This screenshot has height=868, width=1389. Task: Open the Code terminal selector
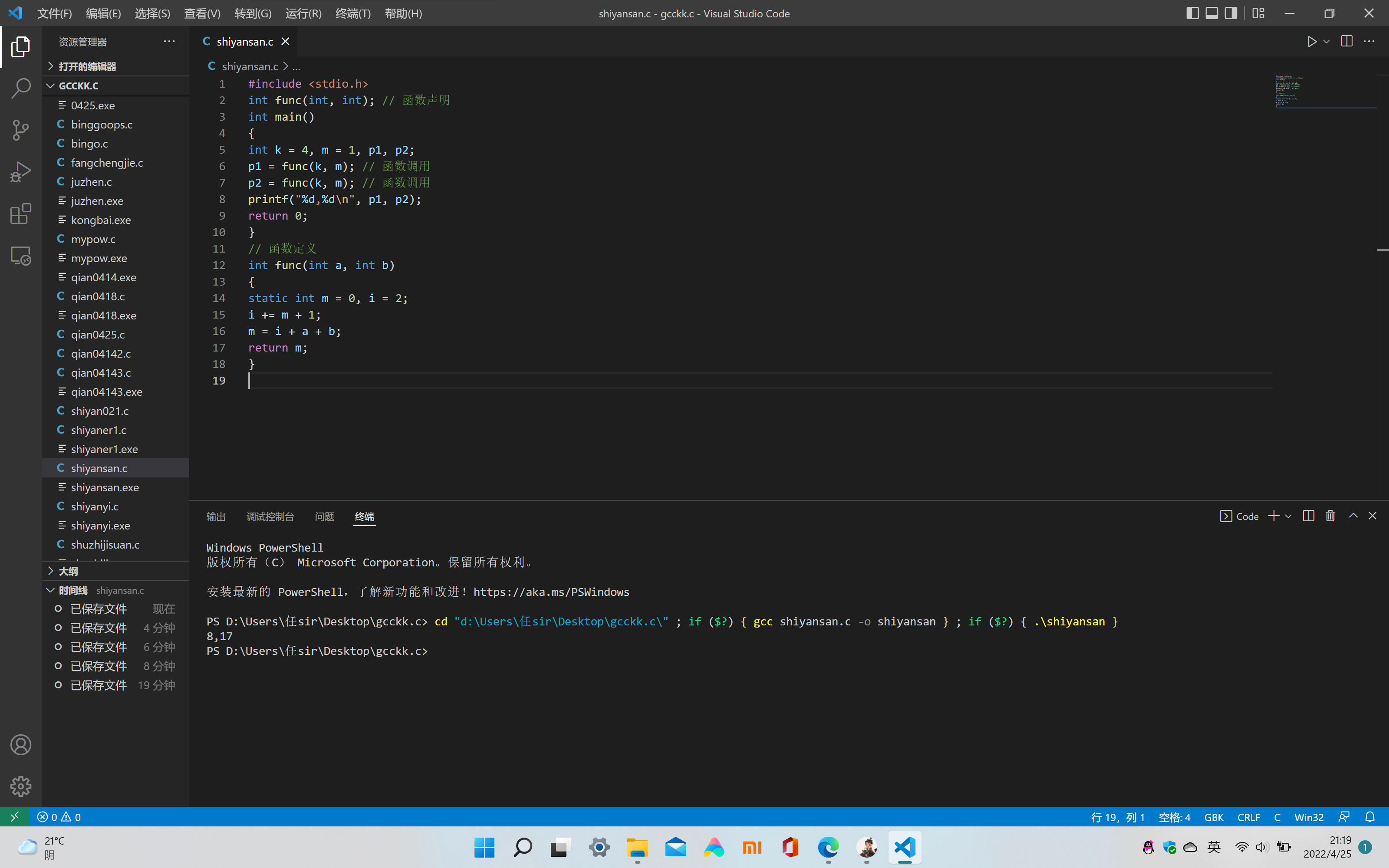coord(1239,516)
